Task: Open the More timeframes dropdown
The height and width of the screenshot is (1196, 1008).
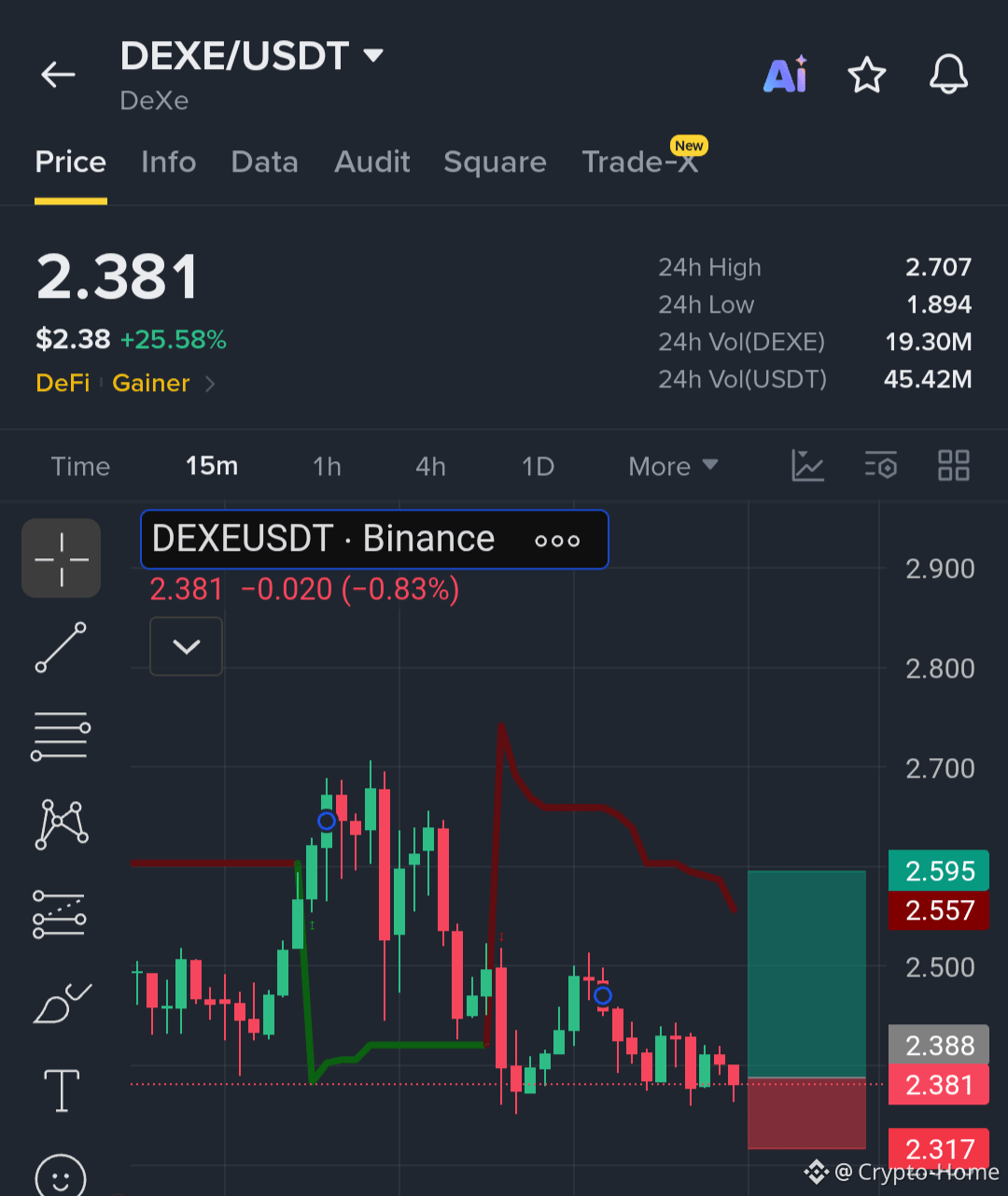Action: (673, 466)
